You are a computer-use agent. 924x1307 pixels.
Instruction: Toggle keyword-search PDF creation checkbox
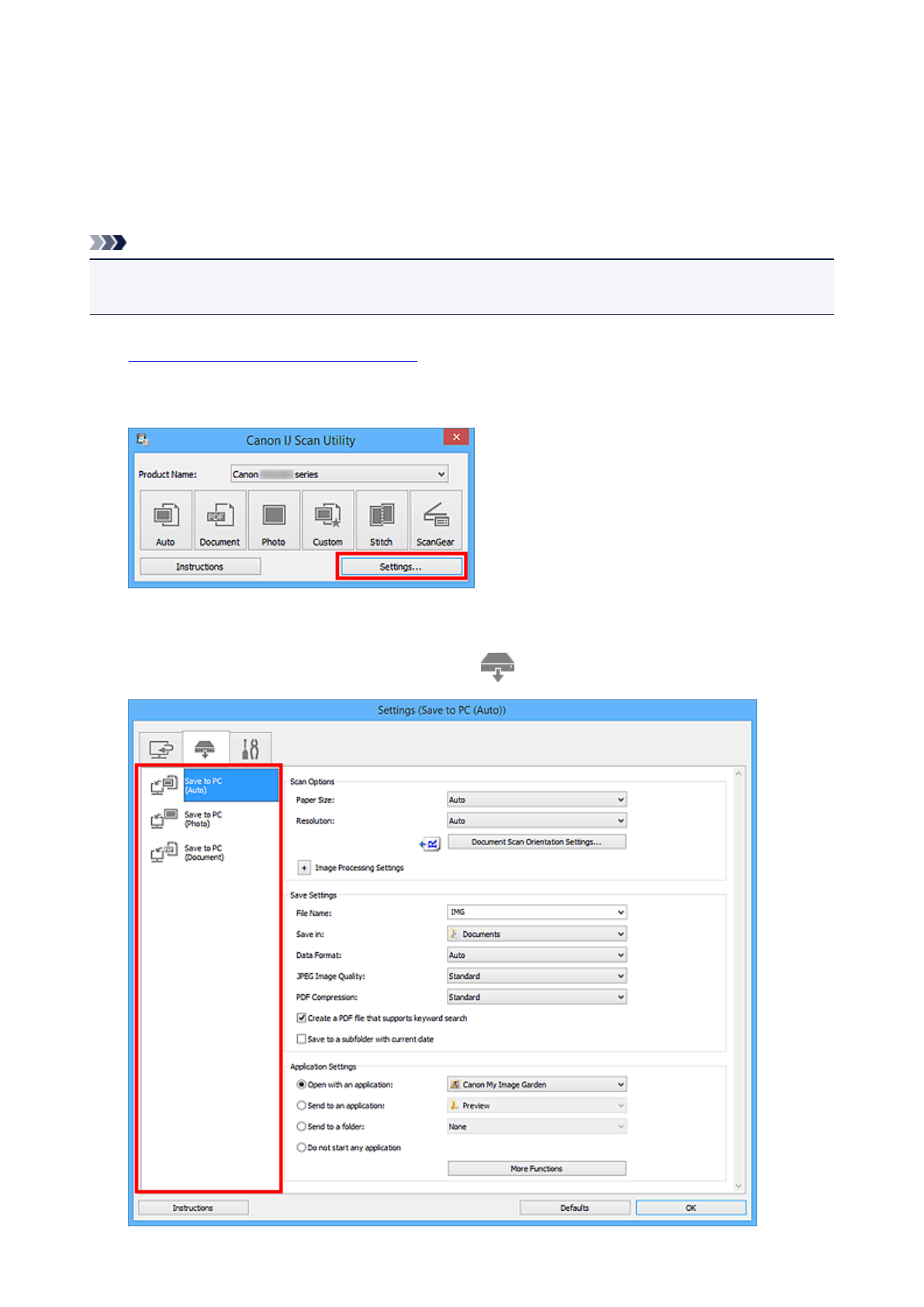pyautogui.click(x=302, y=1018)
